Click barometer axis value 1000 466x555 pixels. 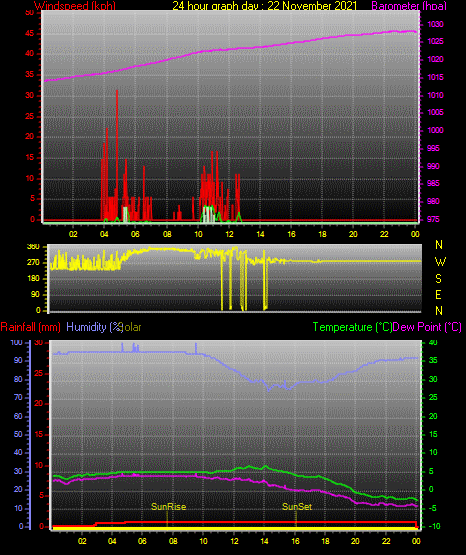pyautogui.click(x=435, y=130)
